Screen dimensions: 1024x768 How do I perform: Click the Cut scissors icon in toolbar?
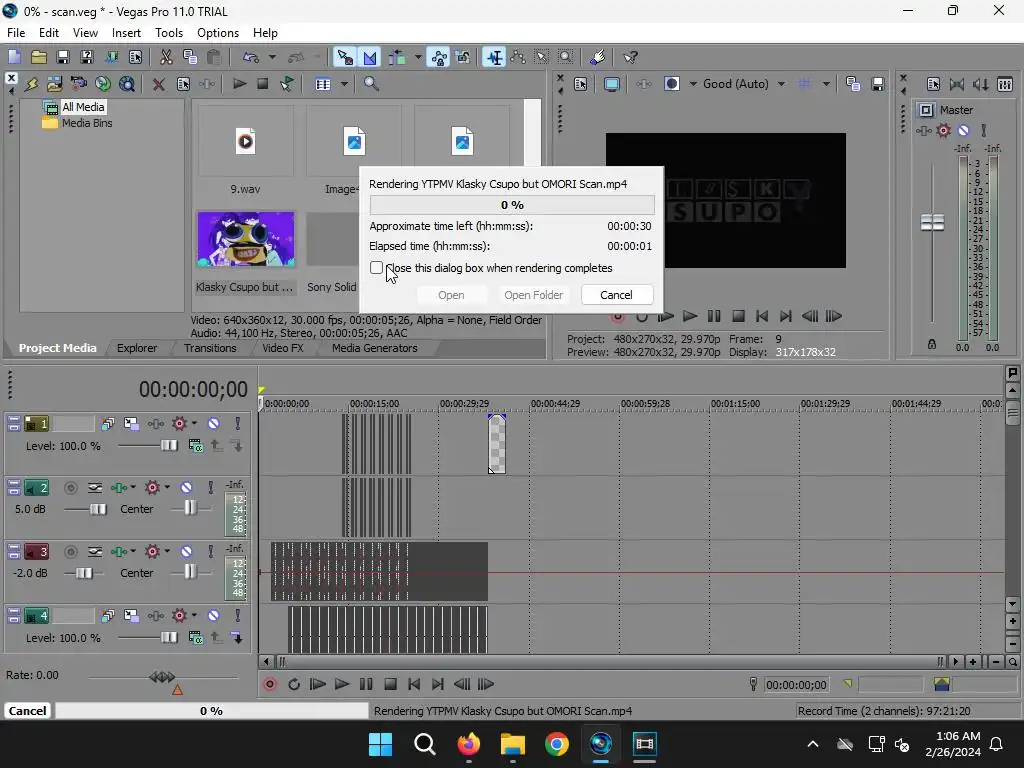click(x=166, y=57)
